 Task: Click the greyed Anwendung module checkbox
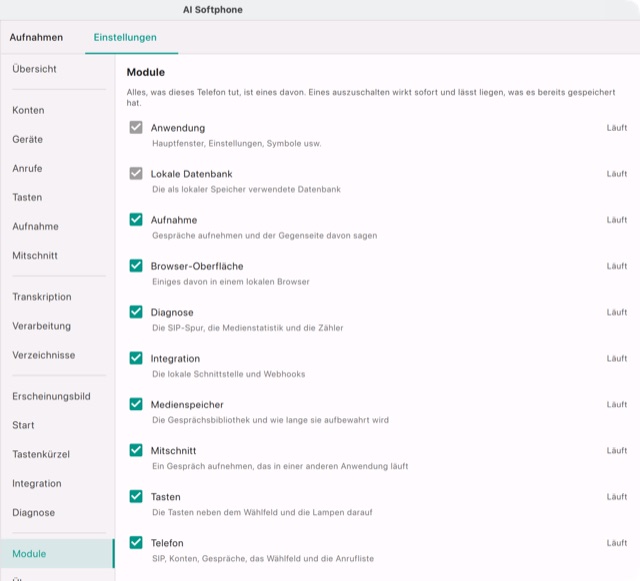[x=136, y=127]
